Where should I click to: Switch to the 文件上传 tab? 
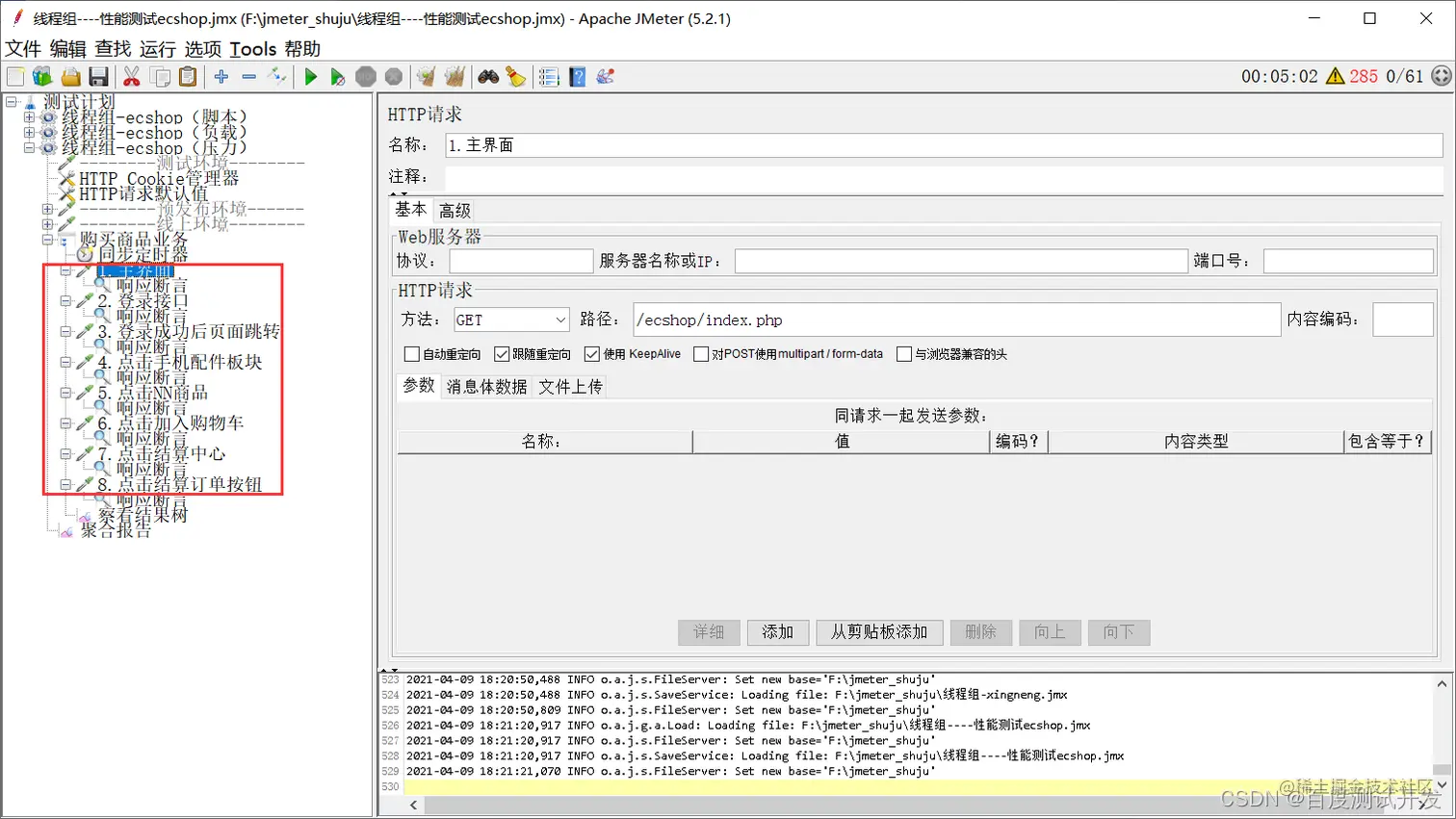pos(570,387)
